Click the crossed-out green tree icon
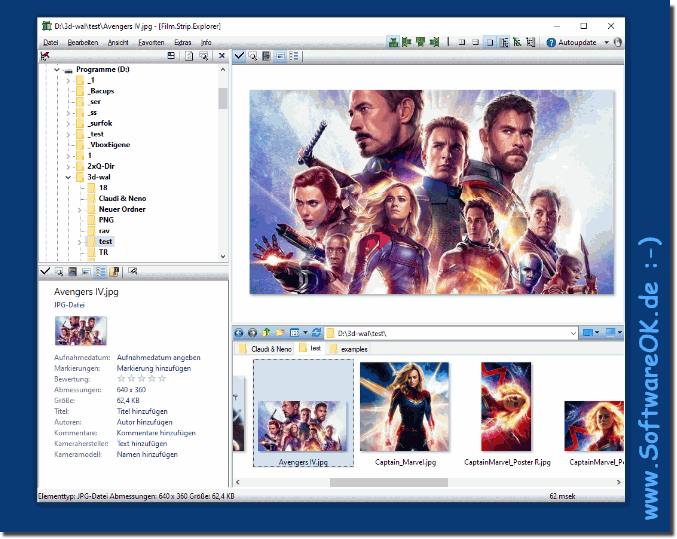 (517, 42)
